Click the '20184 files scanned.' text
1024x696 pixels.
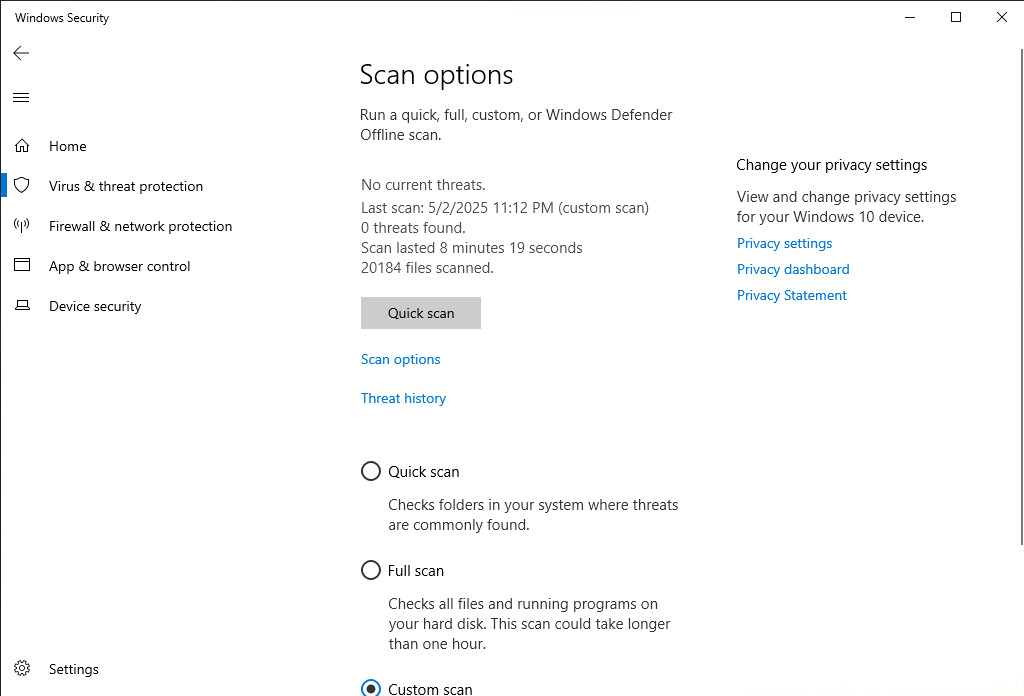(x=427, y=268)
